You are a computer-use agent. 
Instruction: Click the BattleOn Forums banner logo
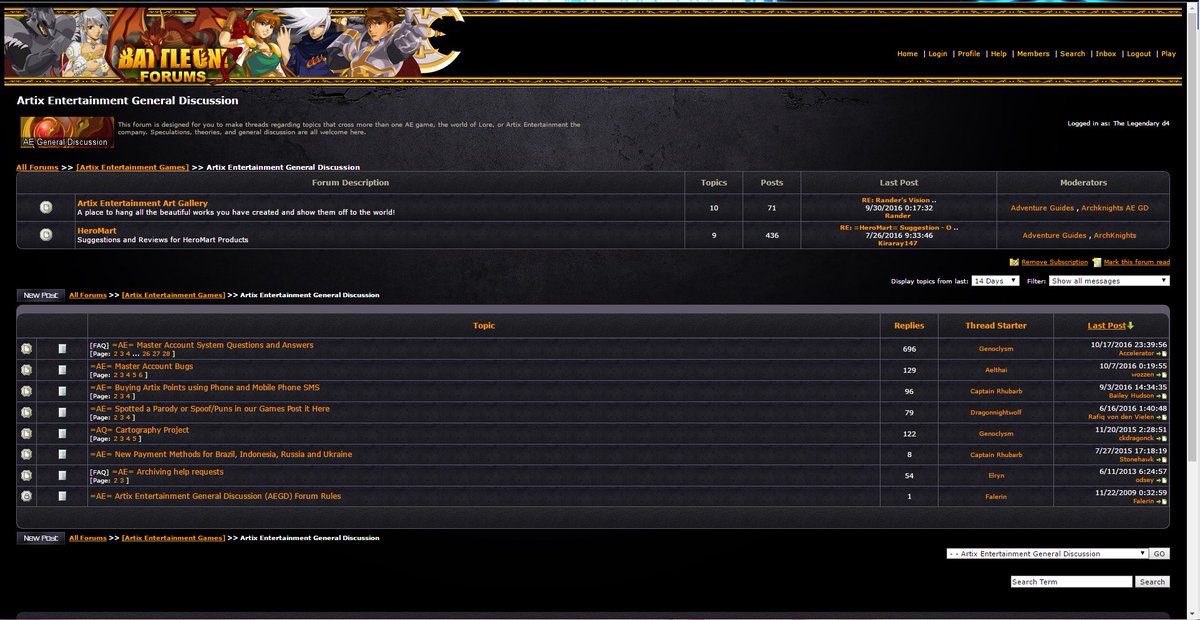point(235,45)
